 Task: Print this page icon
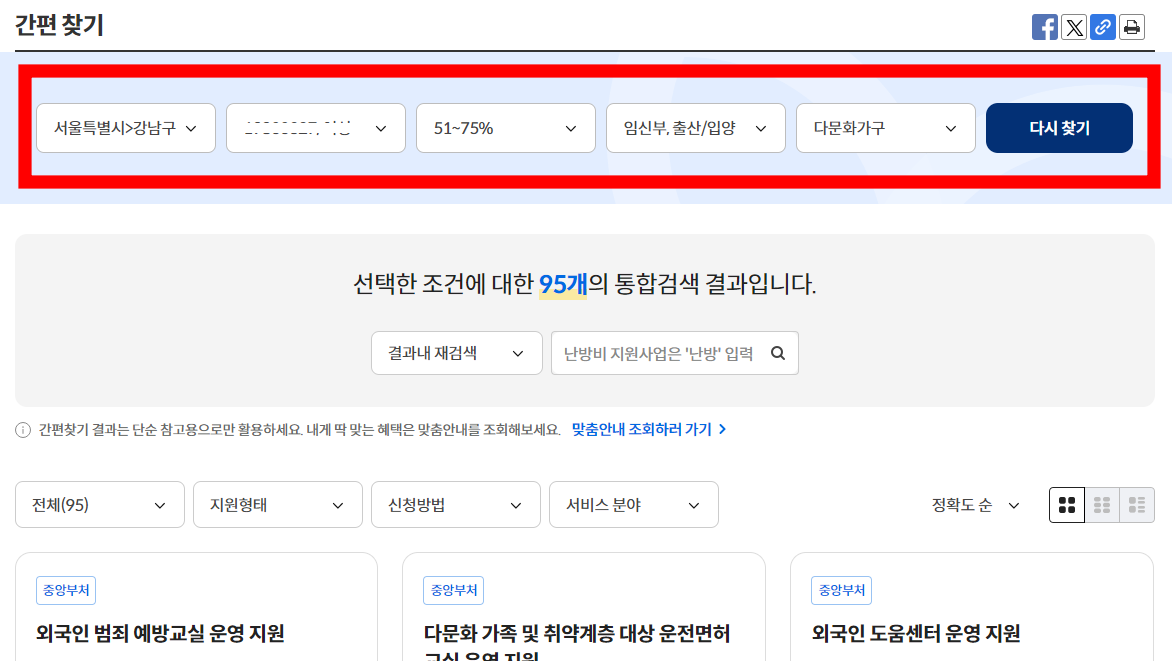[1132, 27]
